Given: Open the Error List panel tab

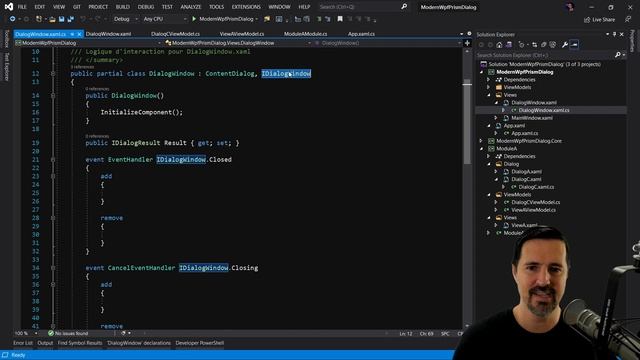Looking at the screenshot, I should [x=23, y=343].
